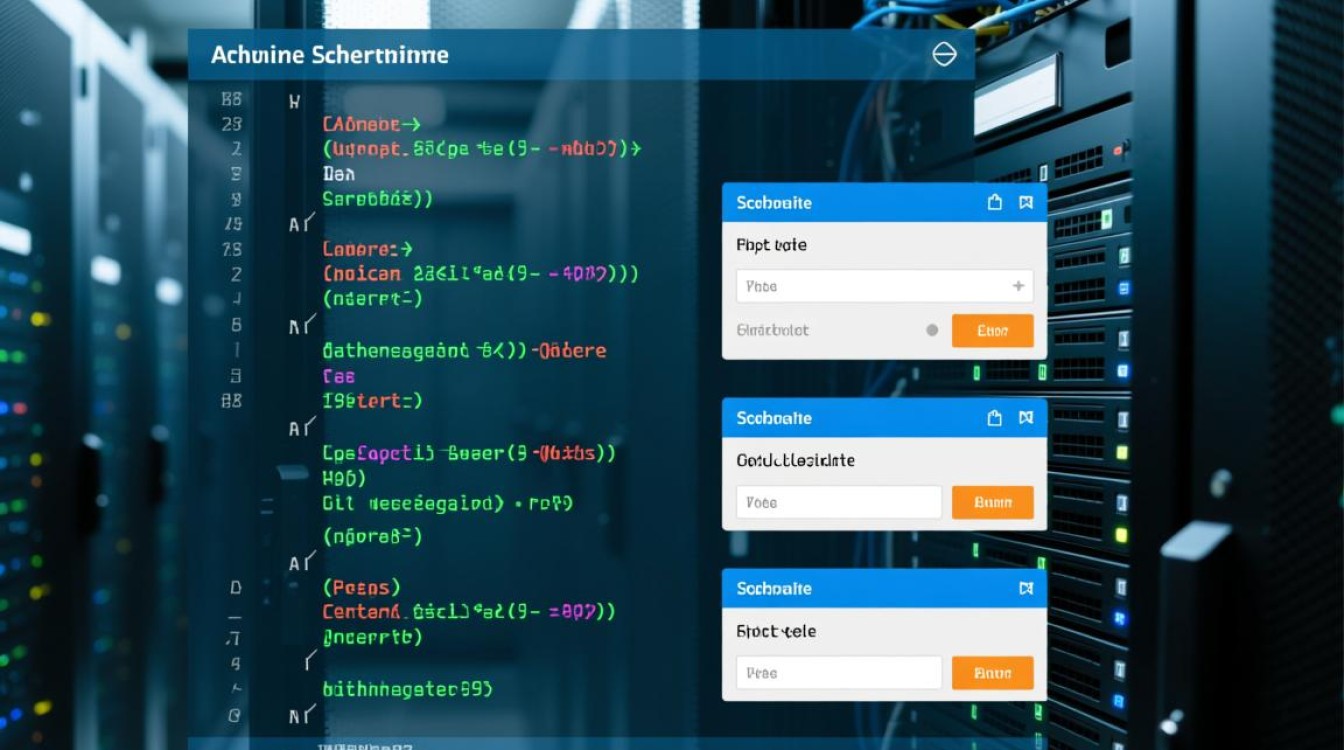Select the header title of the bottom Scohoalte panel

(773, 589)
